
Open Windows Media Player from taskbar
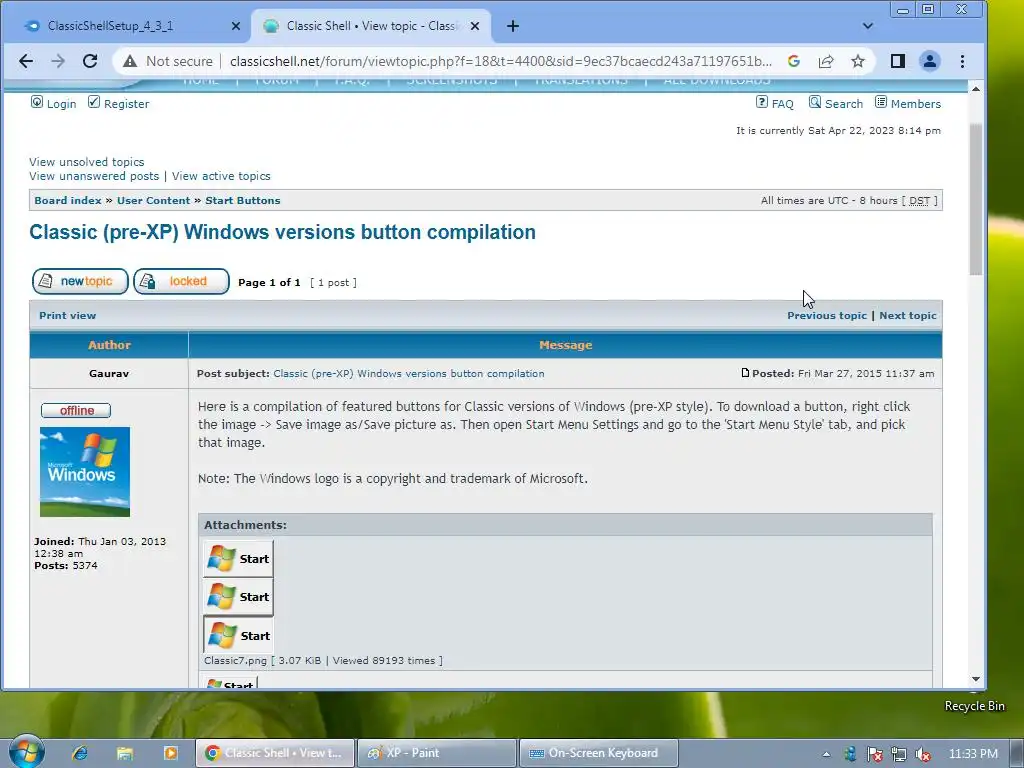pyautogui.click(x=170, y=753)
